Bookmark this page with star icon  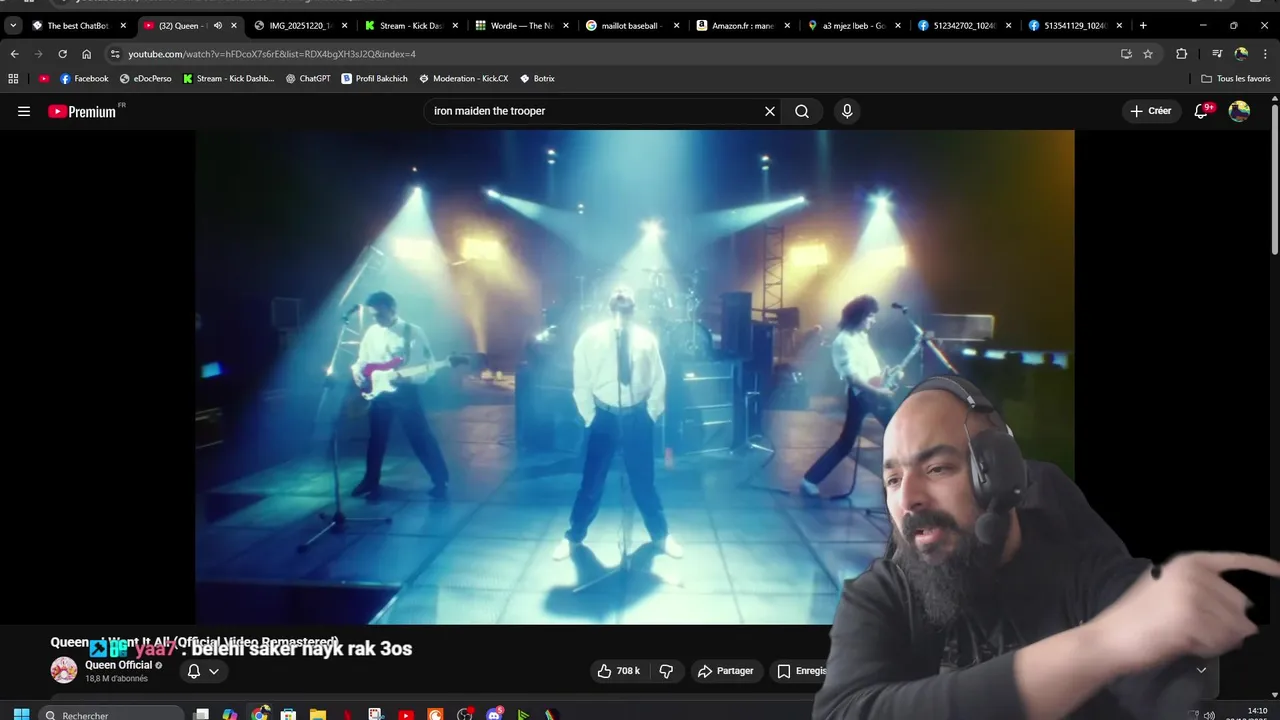pyautogui.click(x=1148, y=54)
